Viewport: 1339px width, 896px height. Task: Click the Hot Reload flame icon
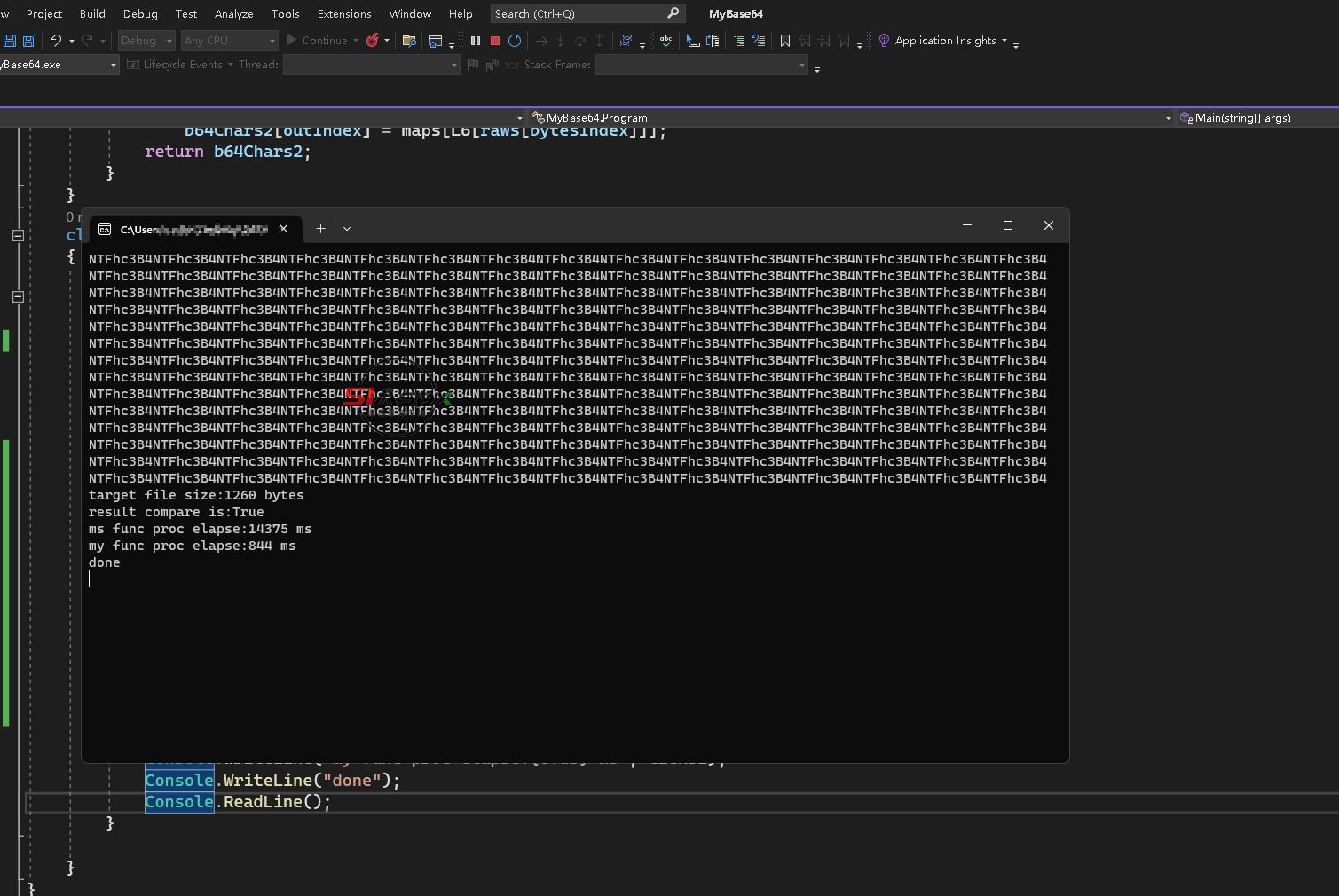[373, 41]
